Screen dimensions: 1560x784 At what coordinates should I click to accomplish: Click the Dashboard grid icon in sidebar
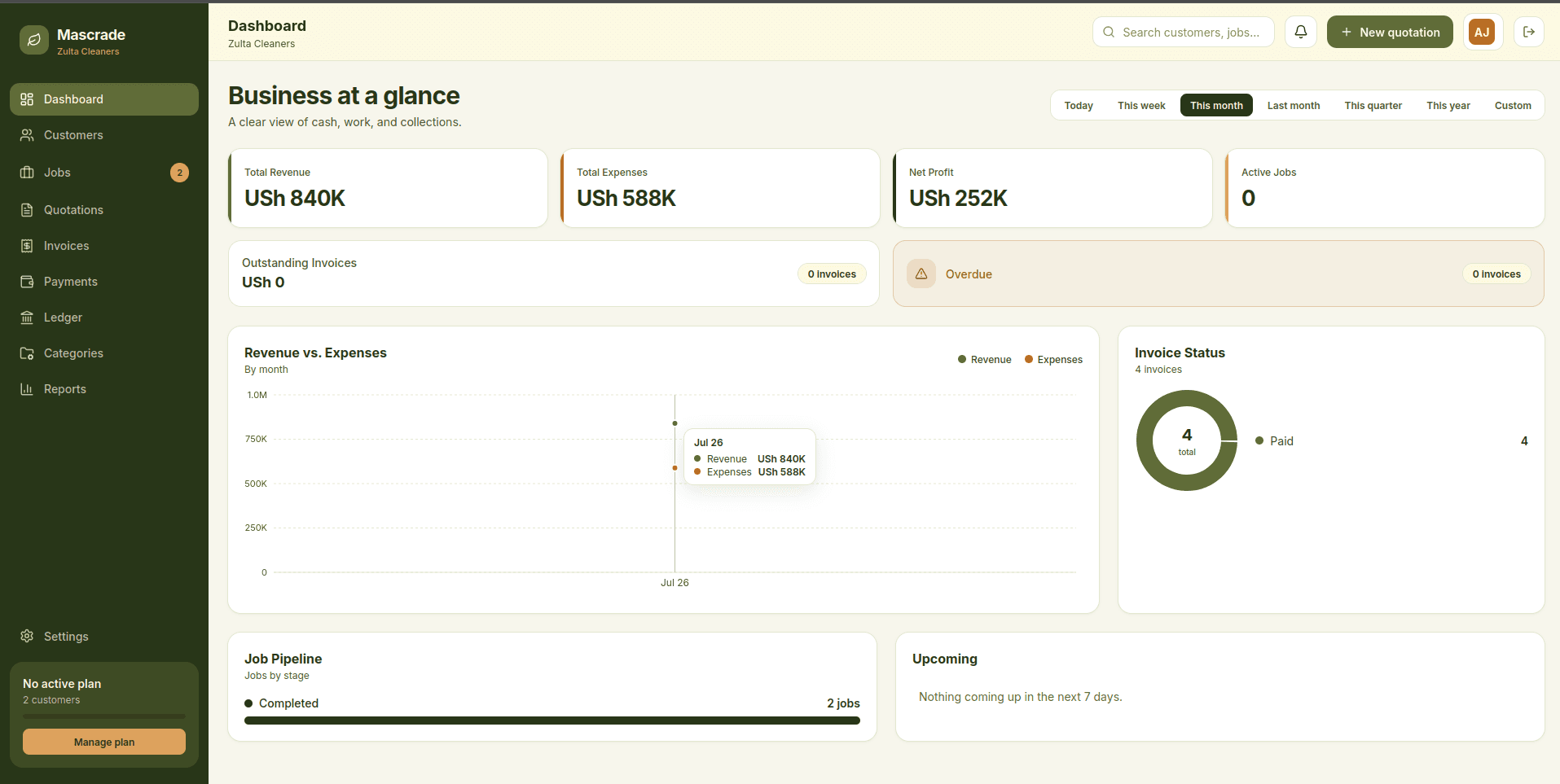pos(27,99)
